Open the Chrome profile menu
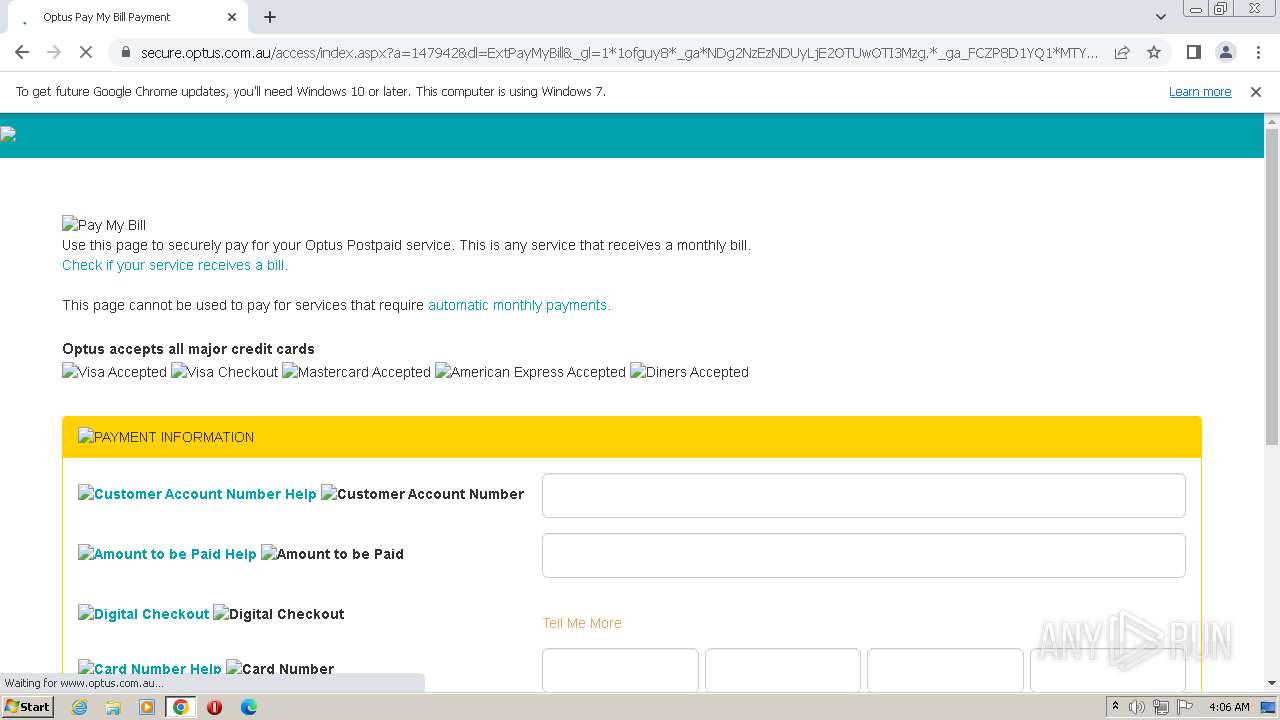The image size is (1280, 720). [1225, 52]
